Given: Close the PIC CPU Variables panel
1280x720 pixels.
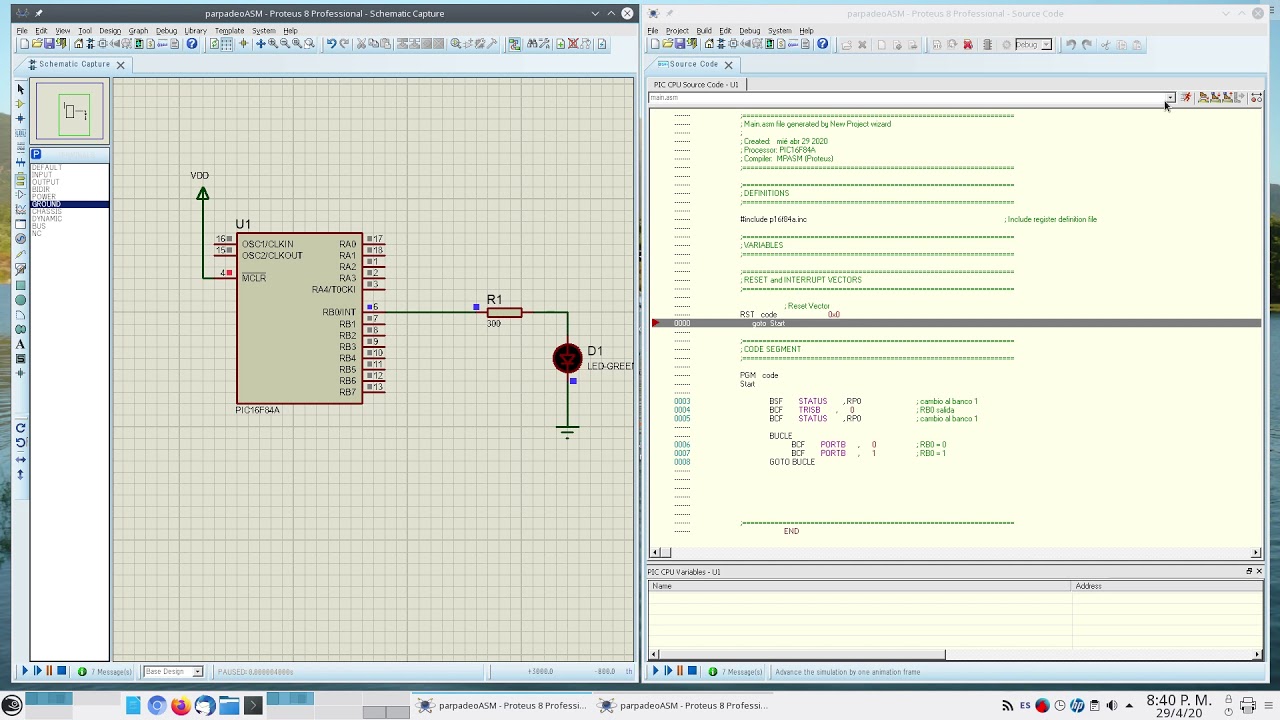Looking at the screenshot, I should 1259,572.
